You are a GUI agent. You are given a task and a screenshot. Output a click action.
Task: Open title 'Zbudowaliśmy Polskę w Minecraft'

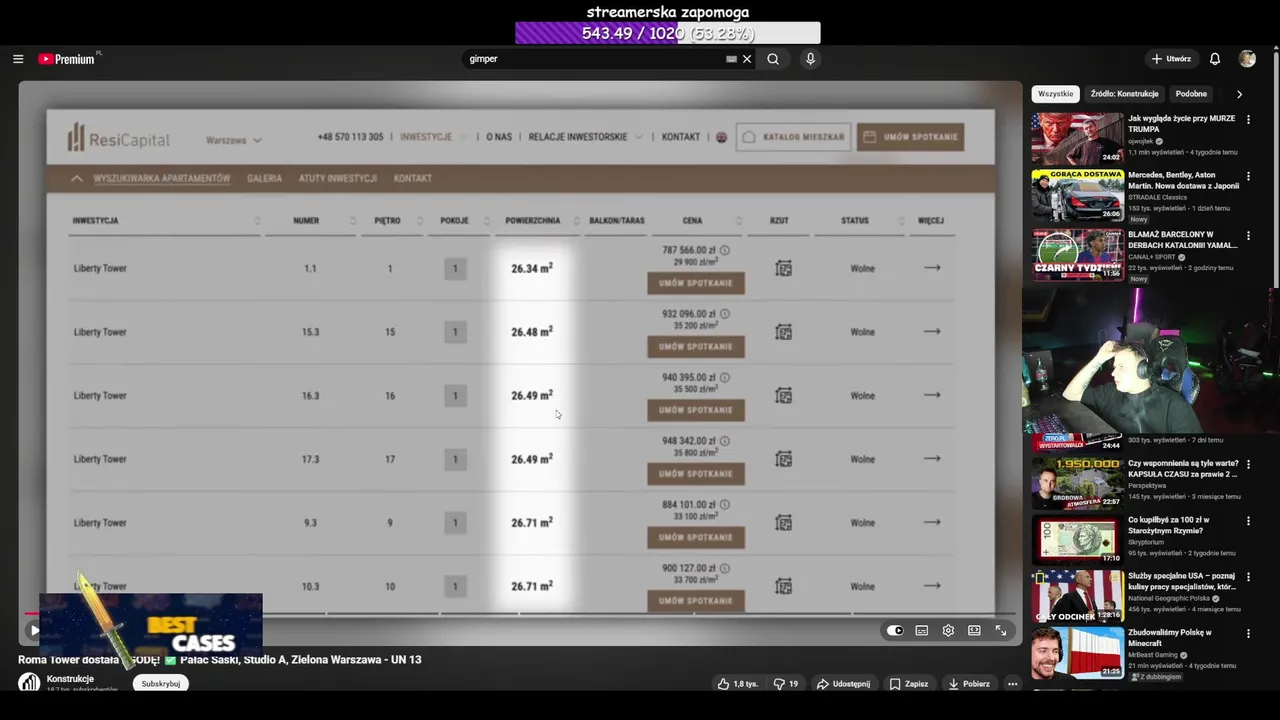tap(1170, 637)
